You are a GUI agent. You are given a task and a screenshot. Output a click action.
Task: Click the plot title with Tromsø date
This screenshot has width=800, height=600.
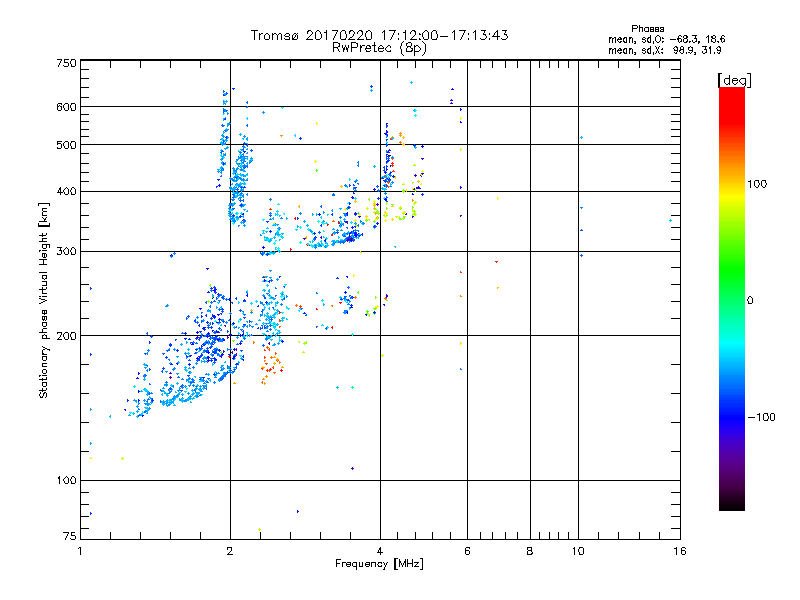tap(380, 35)
